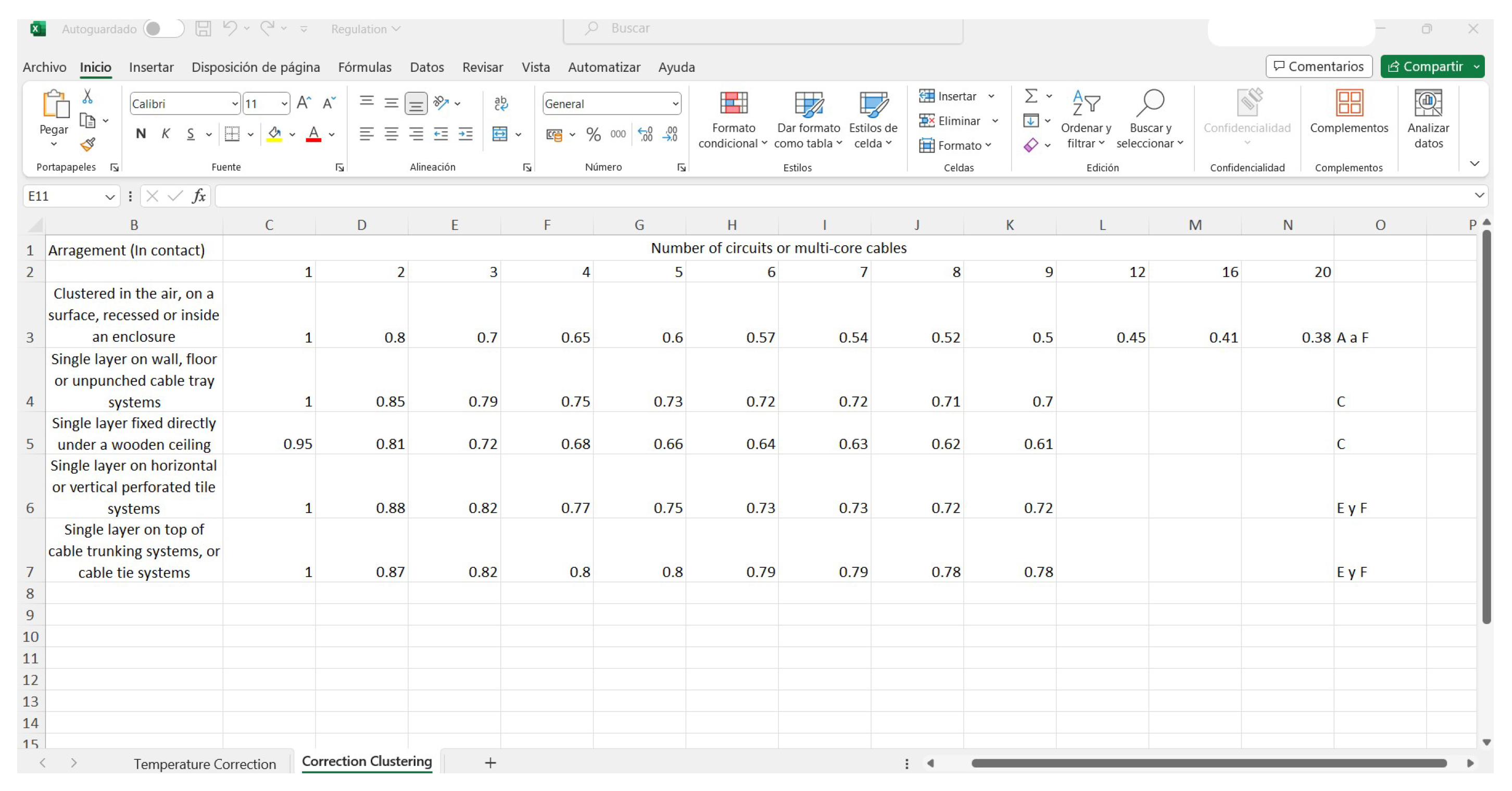
Task: Decrease font size with the small A icon
Action: coord(329,103)
